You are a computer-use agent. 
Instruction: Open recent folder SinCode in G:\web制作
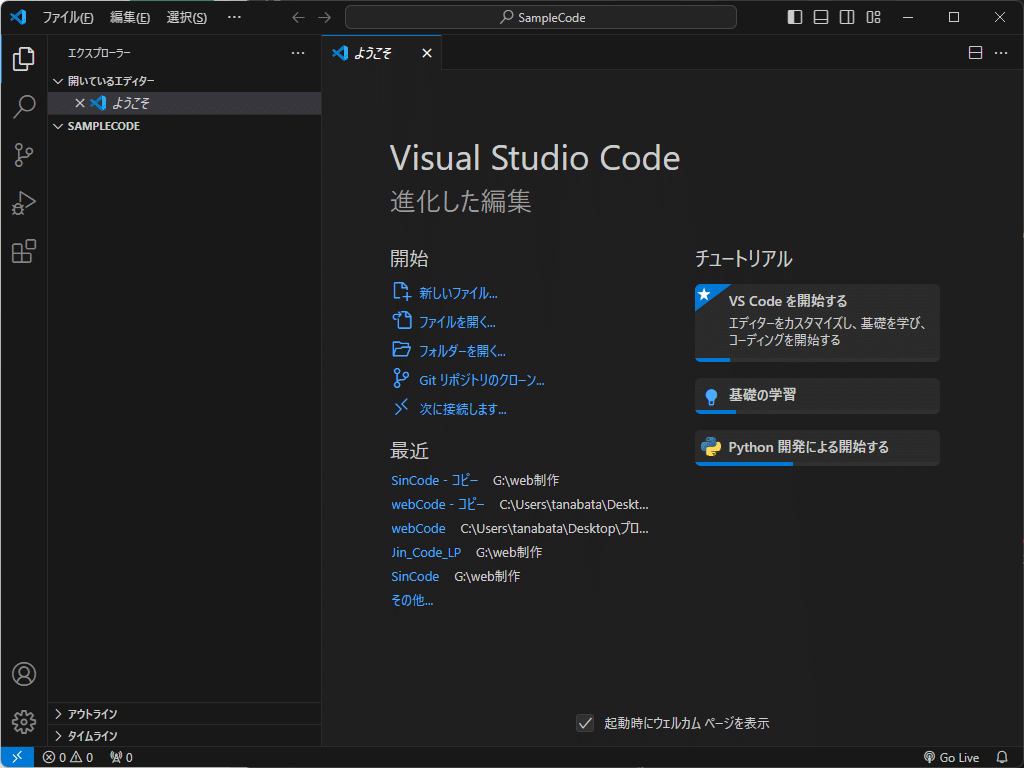pos(415,577)
